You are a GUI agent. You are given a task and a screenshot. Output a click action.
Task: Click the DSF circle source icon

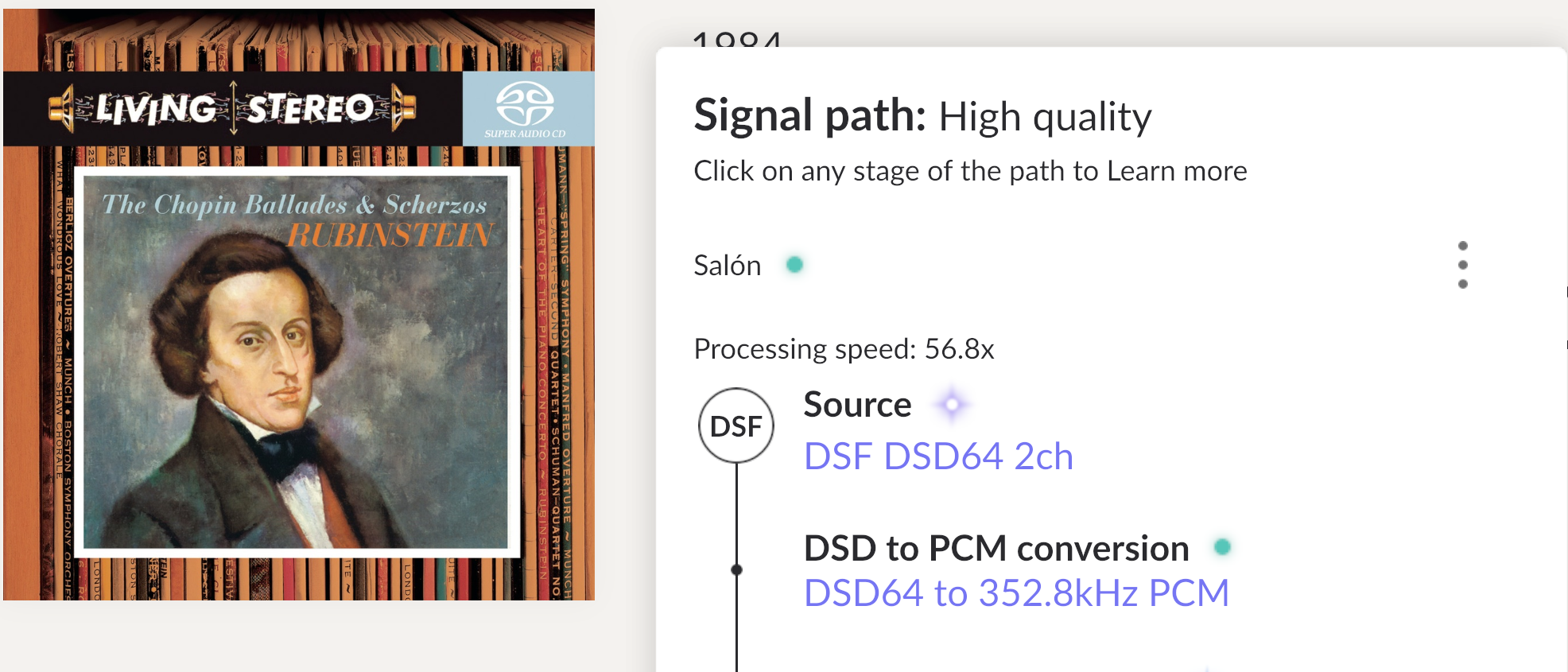[x=736, y=425]
